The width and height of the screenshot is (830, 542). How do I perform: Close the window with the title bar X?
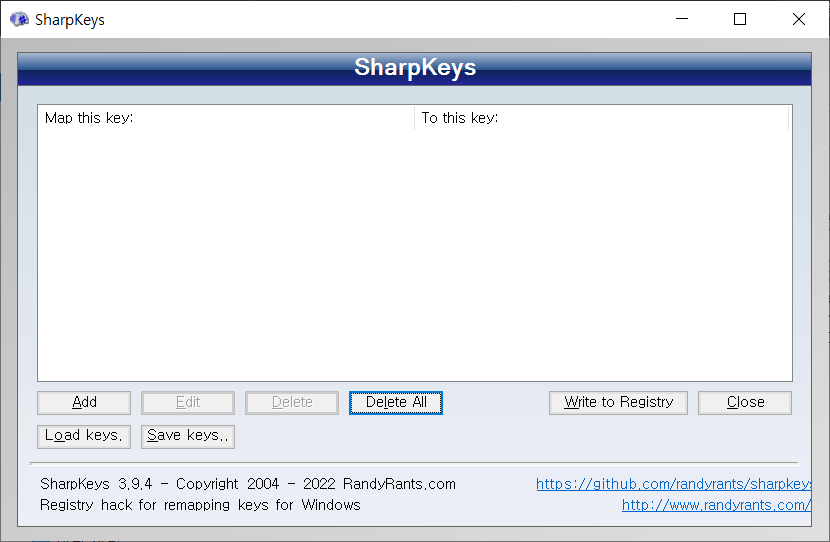(799, 19)
